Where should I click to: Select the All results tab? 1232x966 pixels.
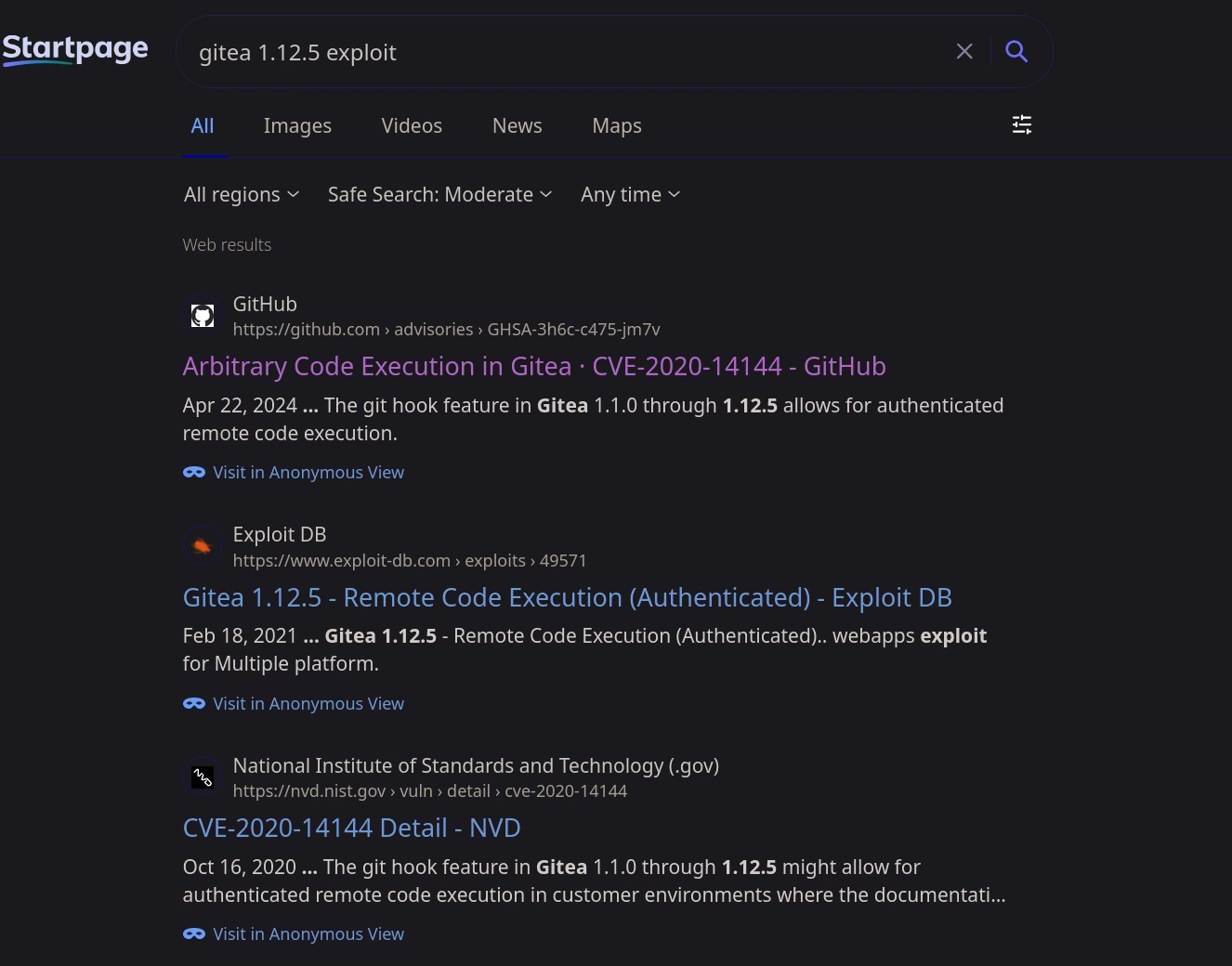pyautogui.click(x=203, y=125)
